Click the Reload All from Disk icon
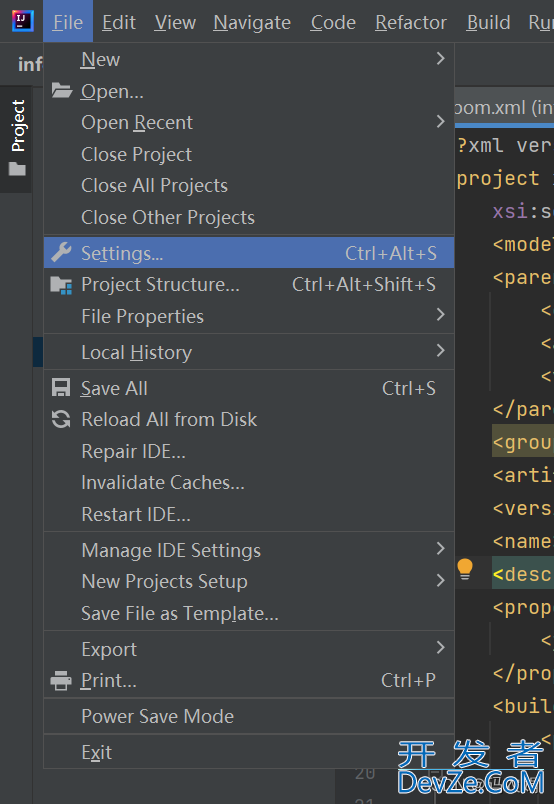The image size is (554, 804). [x=61, y=419]
